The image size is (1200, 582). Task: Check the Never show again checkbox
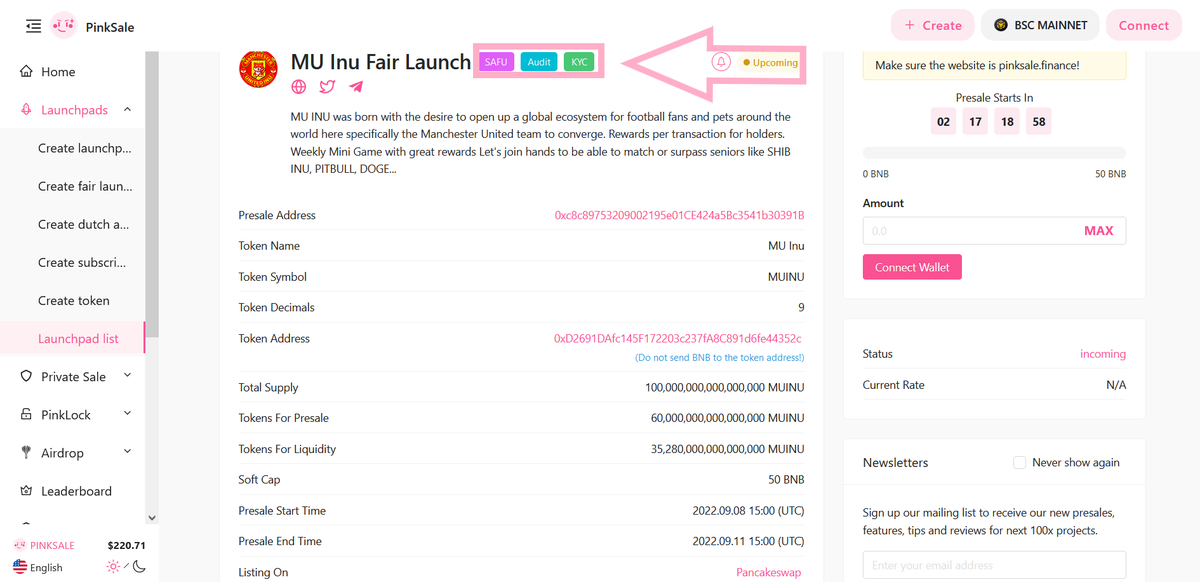[1019, 462]
